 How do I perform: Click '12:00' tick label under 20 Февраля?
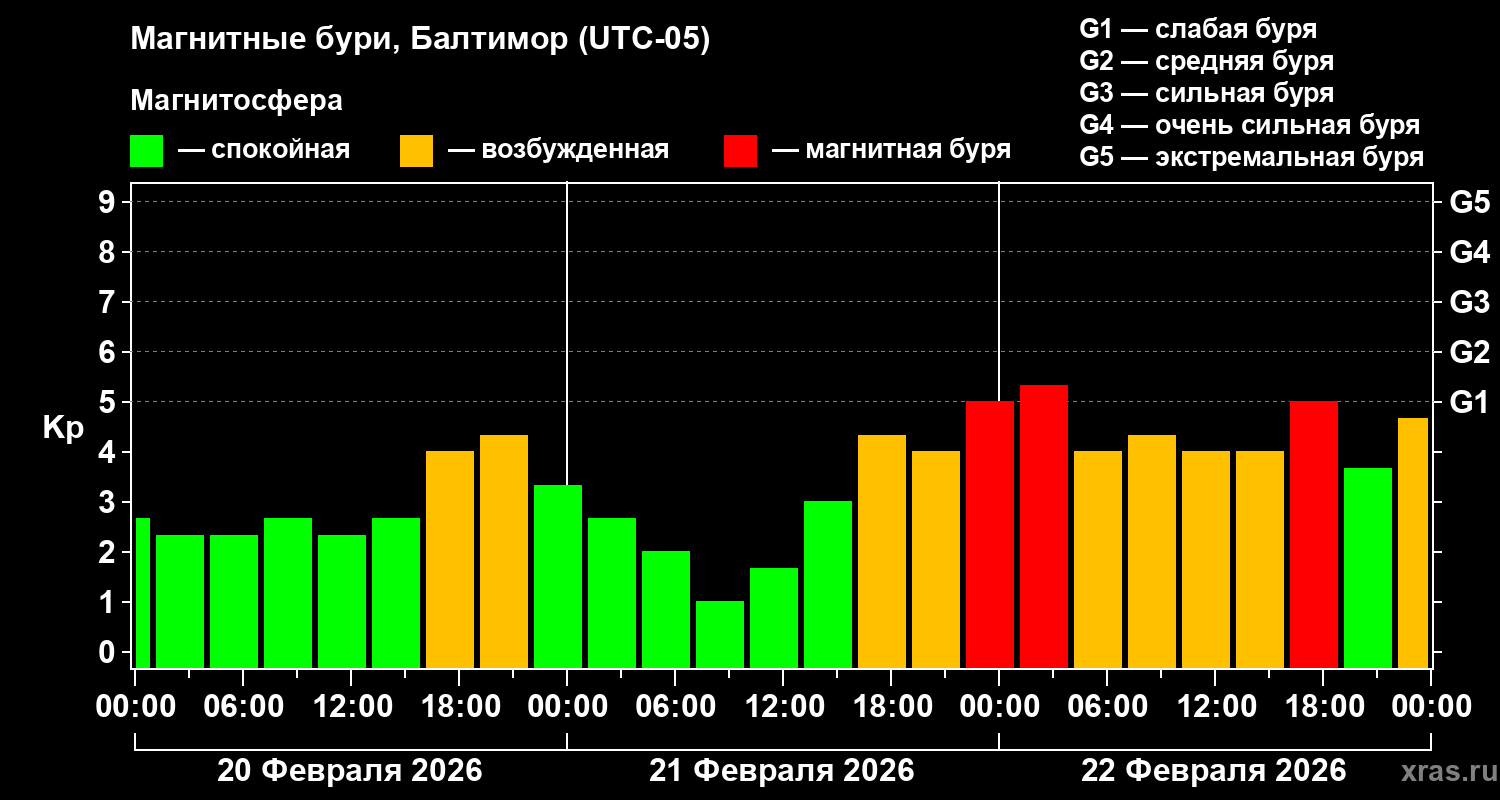(351, 706)
